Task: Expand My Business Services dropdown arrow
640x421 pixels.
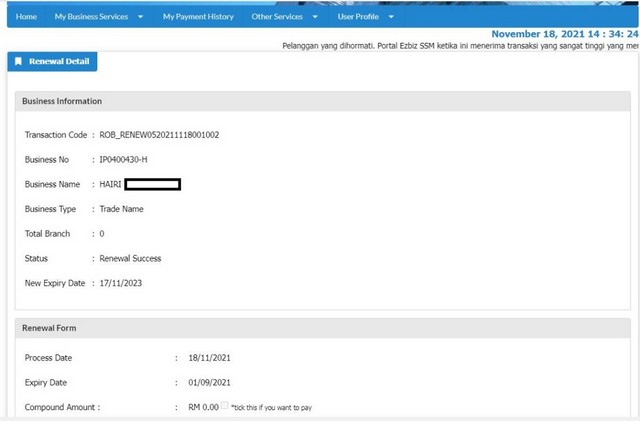Action: [140, 17]
